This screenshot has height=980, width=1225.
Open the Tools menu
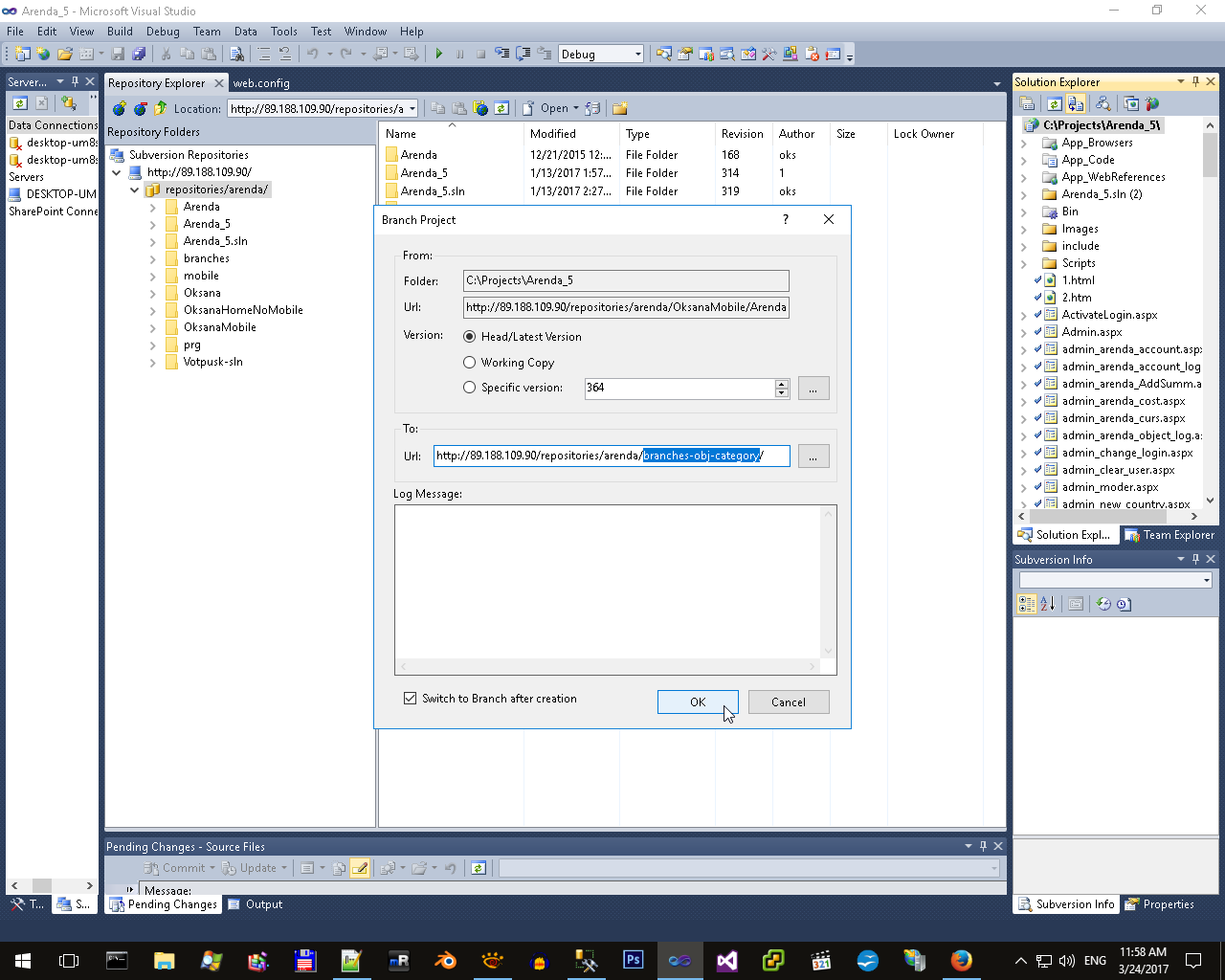click(x=284, y=32)
